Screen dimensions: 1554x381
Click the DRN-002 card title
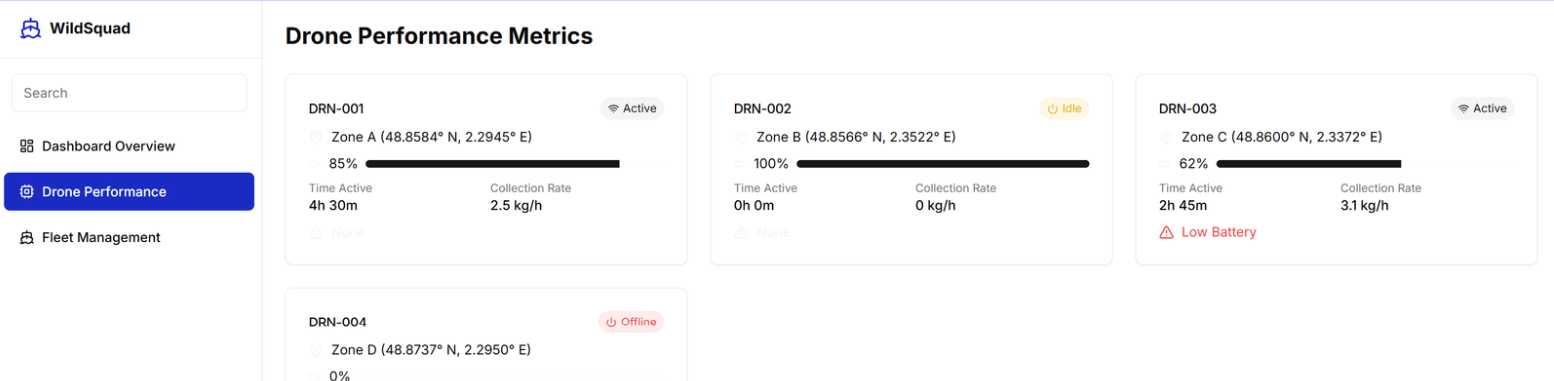[x=762, y=108]
